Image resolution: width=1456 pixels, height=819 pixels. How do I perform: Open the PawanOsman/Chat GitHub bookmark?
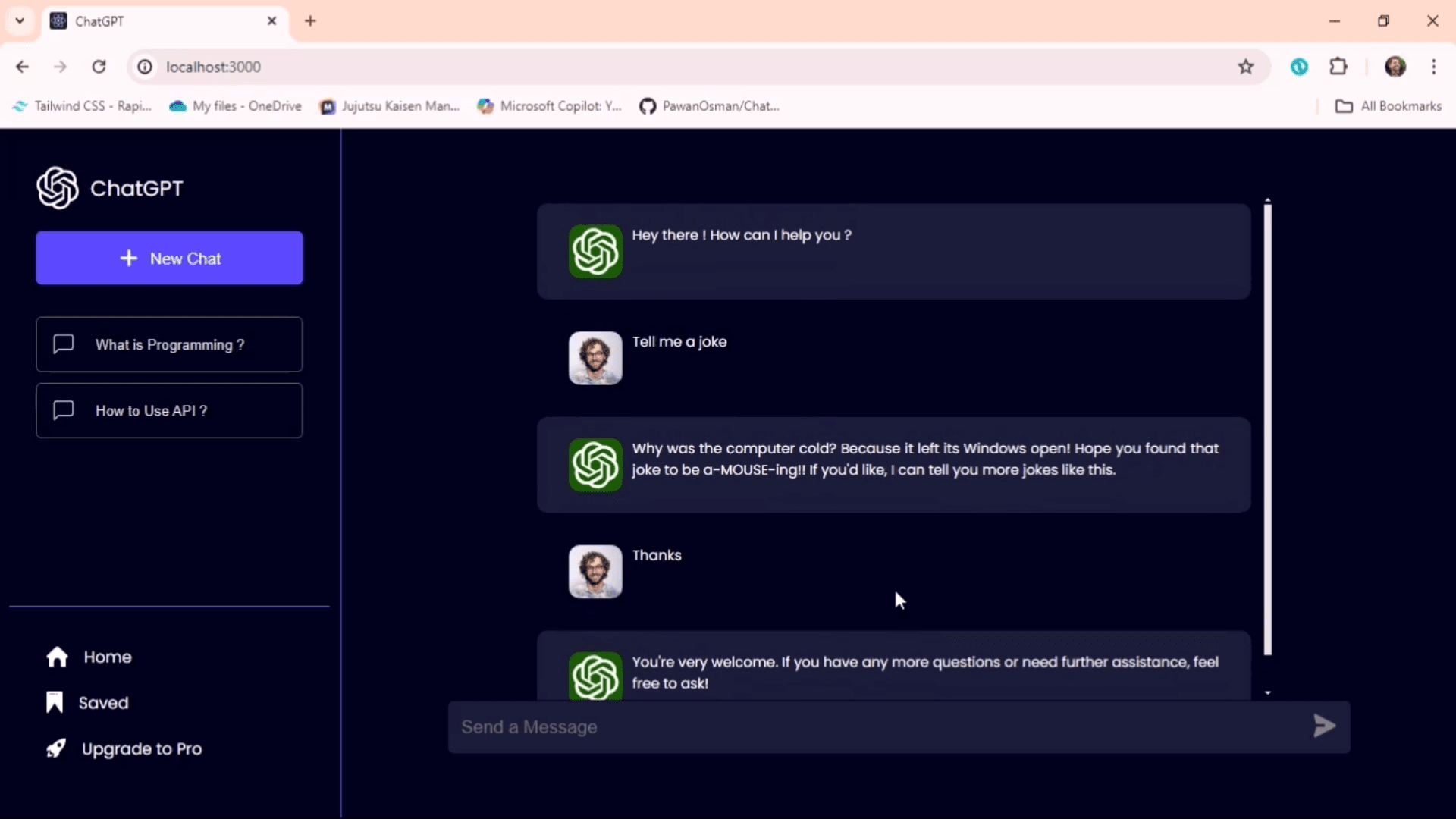[x=710, y=106]
